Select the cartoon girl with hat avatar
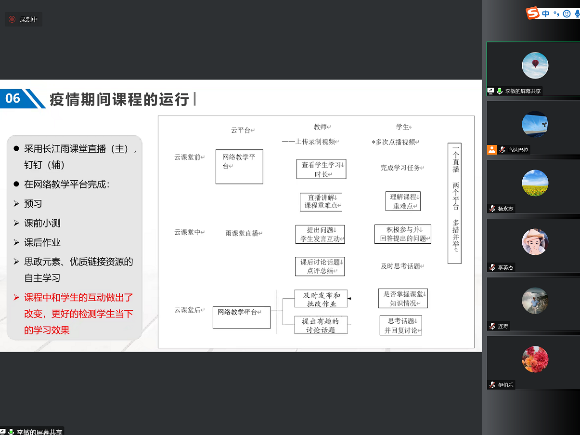580x435 pixels. (535, 242)
